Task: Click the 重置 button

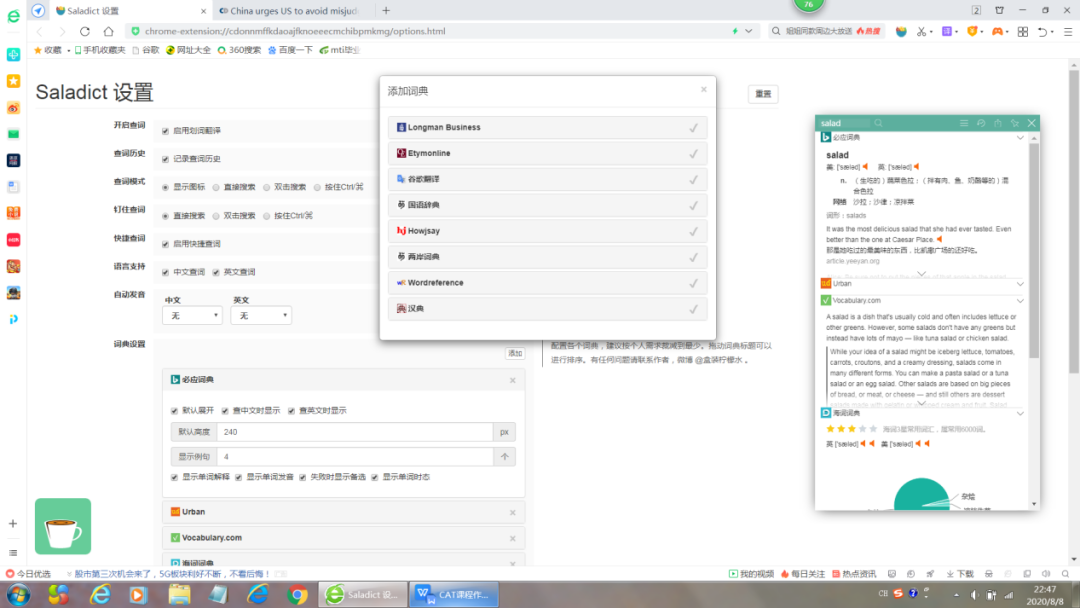Action: (x=763, y=94)
